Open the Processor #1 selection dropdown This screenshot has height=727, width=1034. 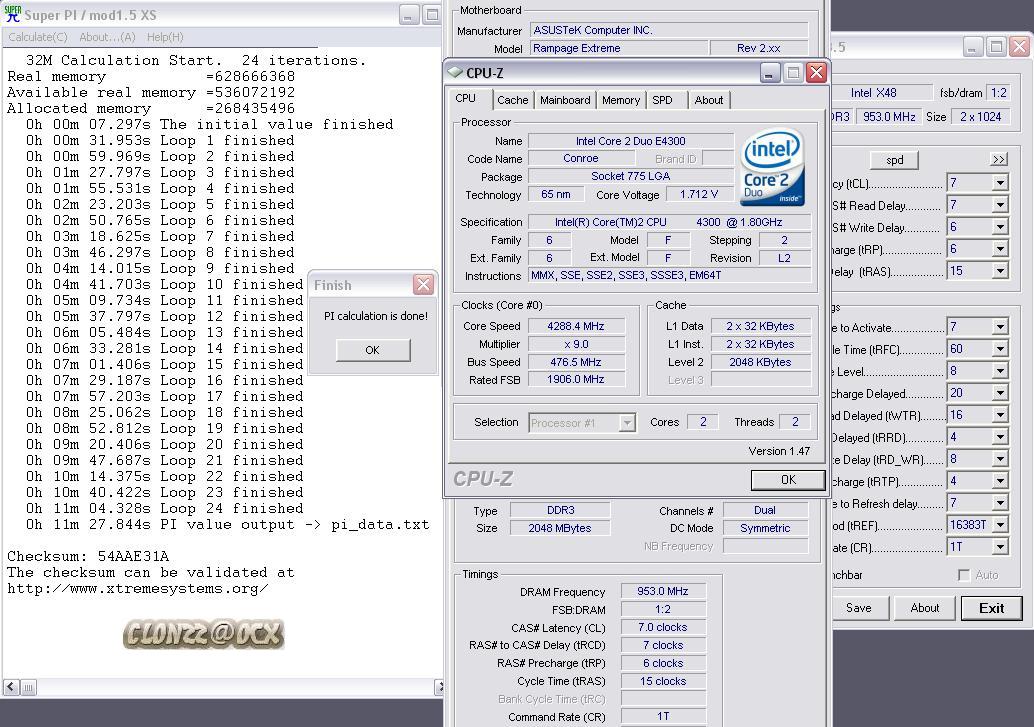point(627,423)
